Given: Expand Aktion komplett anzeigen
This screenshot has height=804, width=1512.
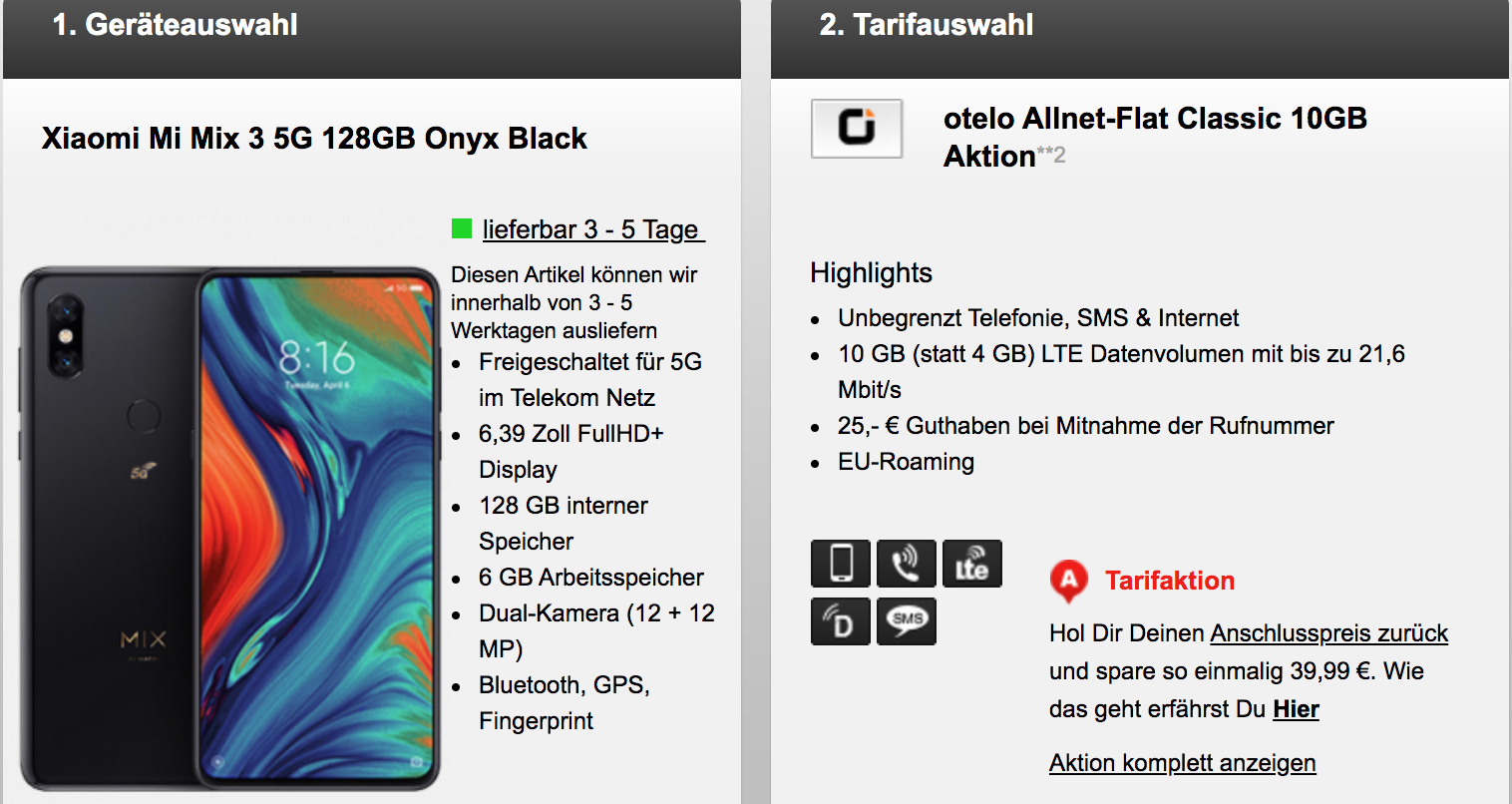Looking at the screenshot, I should (1183, 763).
